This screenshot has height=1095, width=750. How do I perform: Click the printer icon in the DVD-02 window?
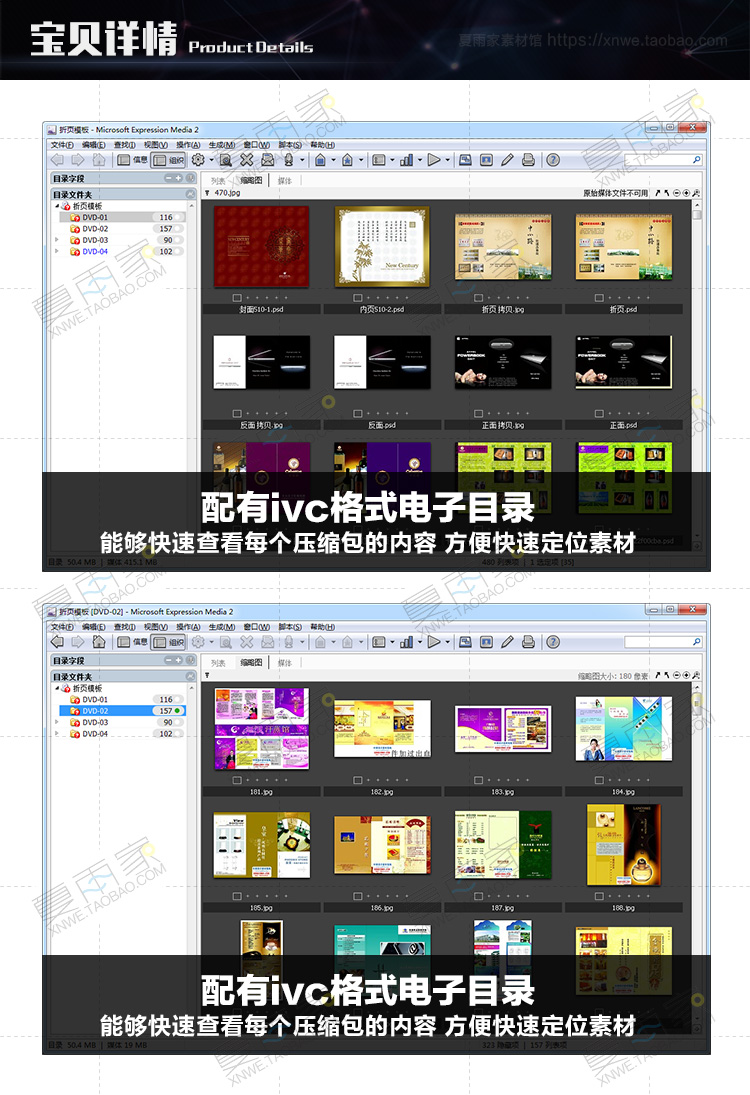529,642
